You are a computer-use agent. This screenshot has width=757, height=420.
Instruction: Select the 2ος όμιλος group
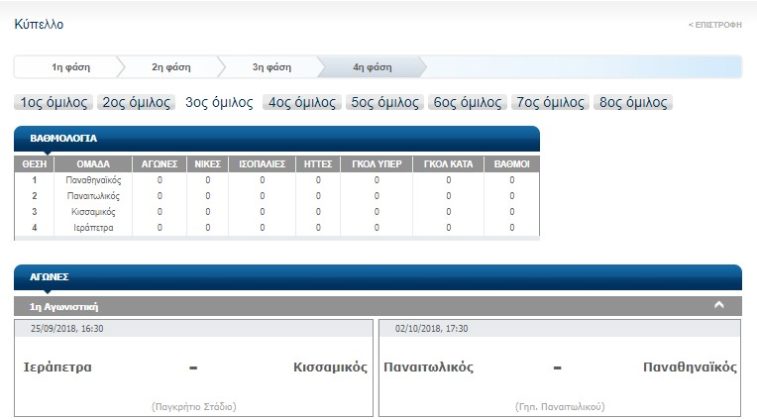click(x=137, y=102)
